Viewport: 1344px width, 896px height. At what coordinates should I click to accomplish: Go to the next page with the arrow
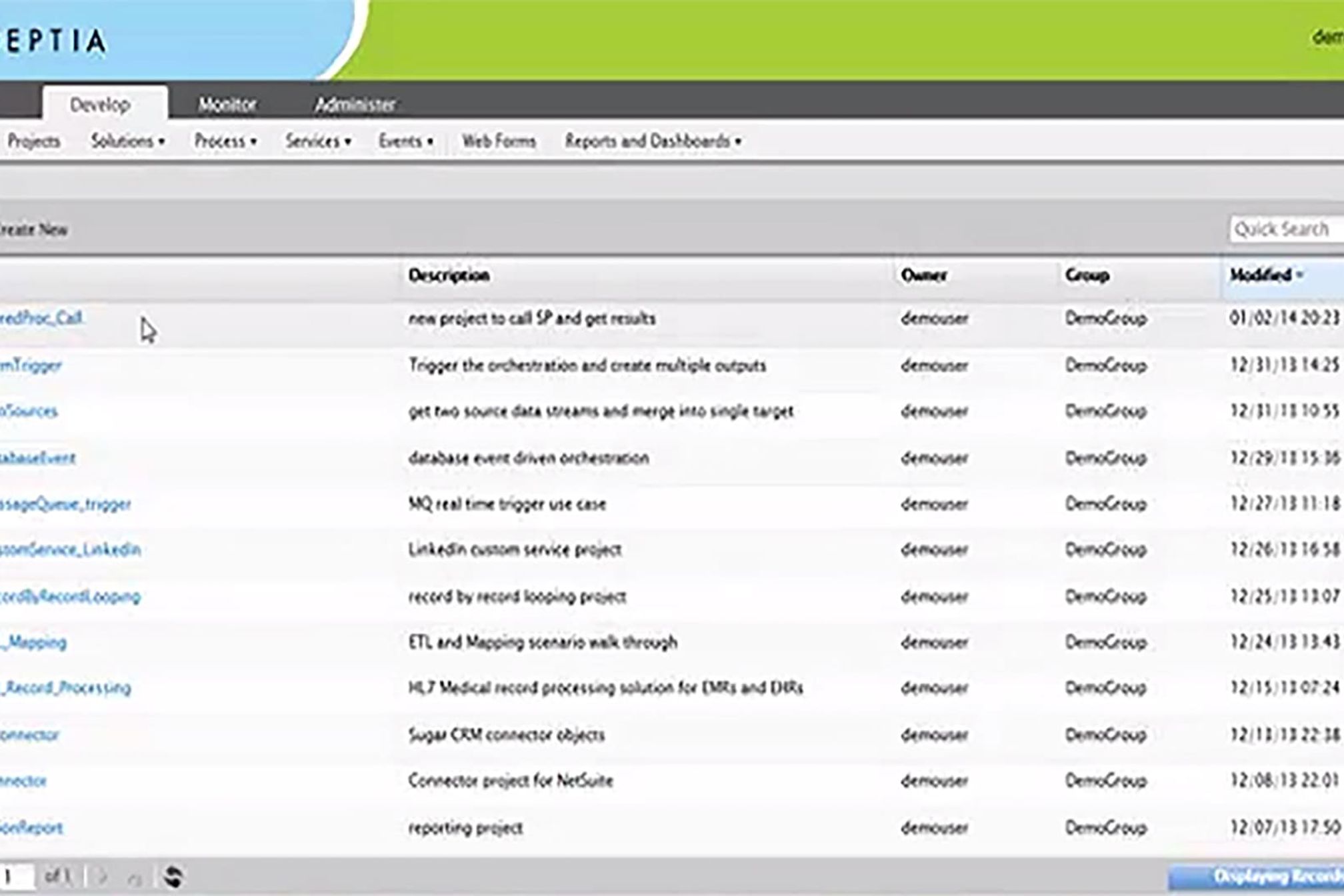[103, 877]
